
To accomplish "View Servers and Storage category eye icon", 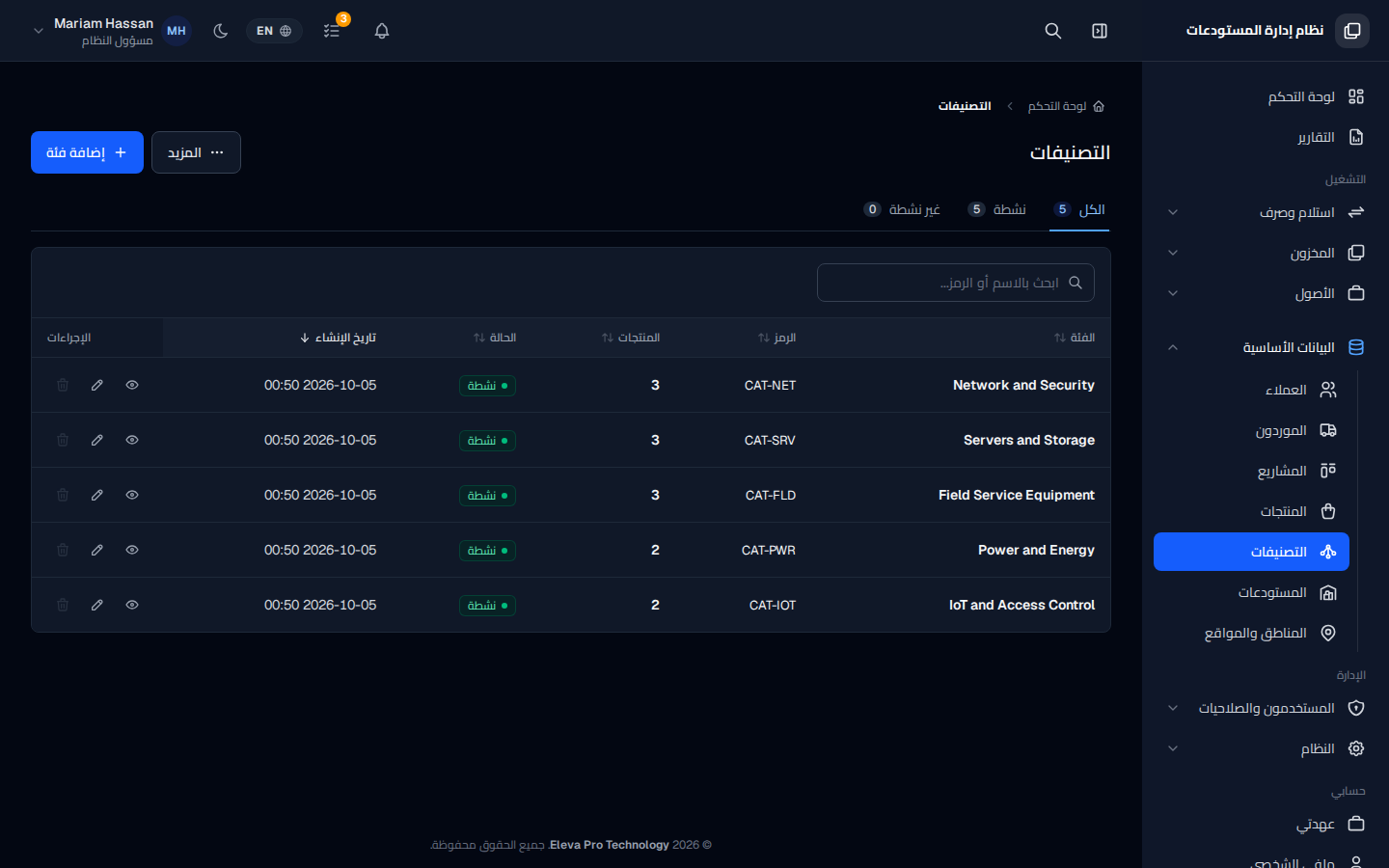I will coord(132,440).
